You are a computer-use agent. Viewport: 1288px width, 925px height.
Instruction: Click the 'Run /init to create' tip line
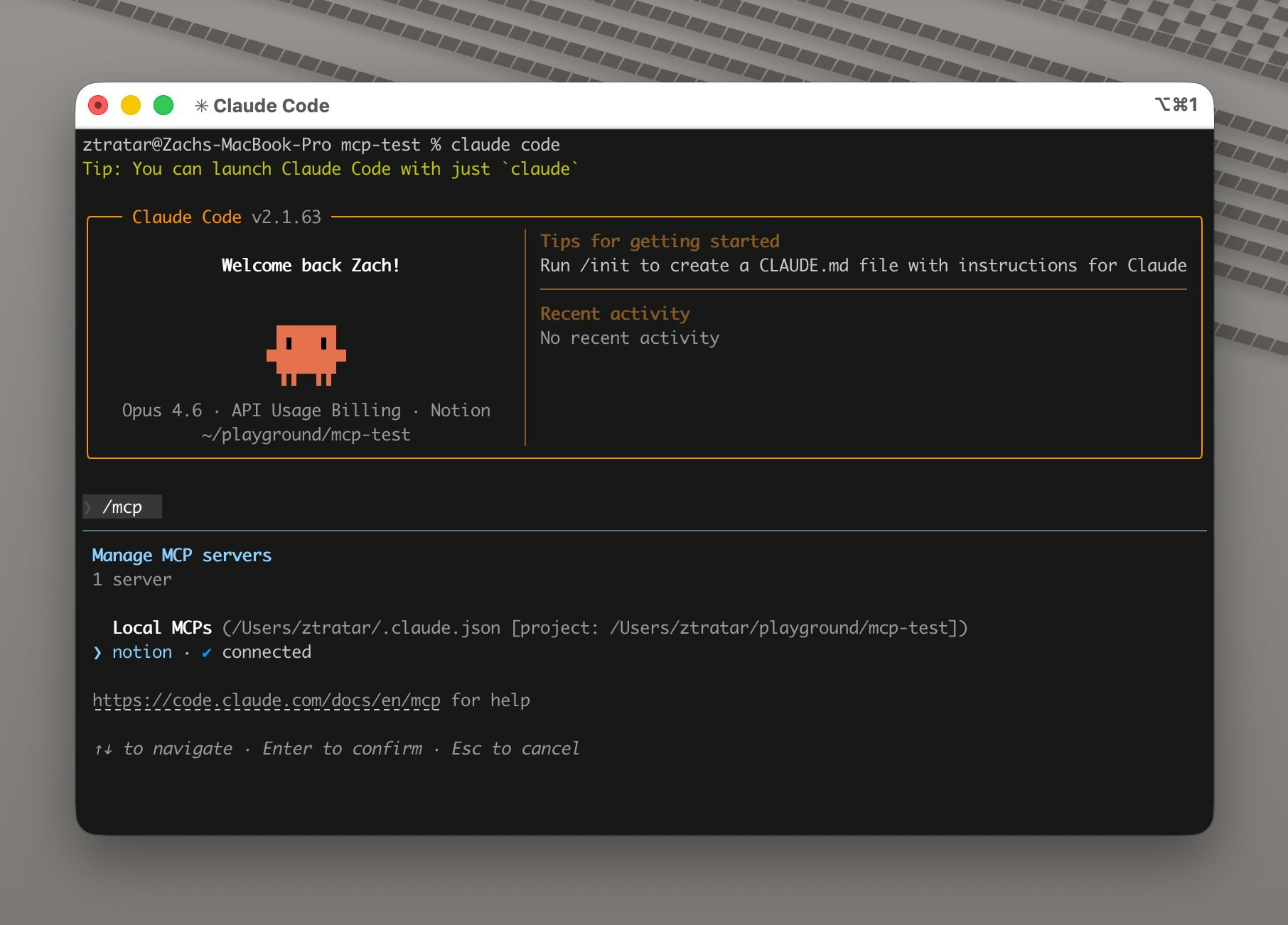click(x=863, y=266)
